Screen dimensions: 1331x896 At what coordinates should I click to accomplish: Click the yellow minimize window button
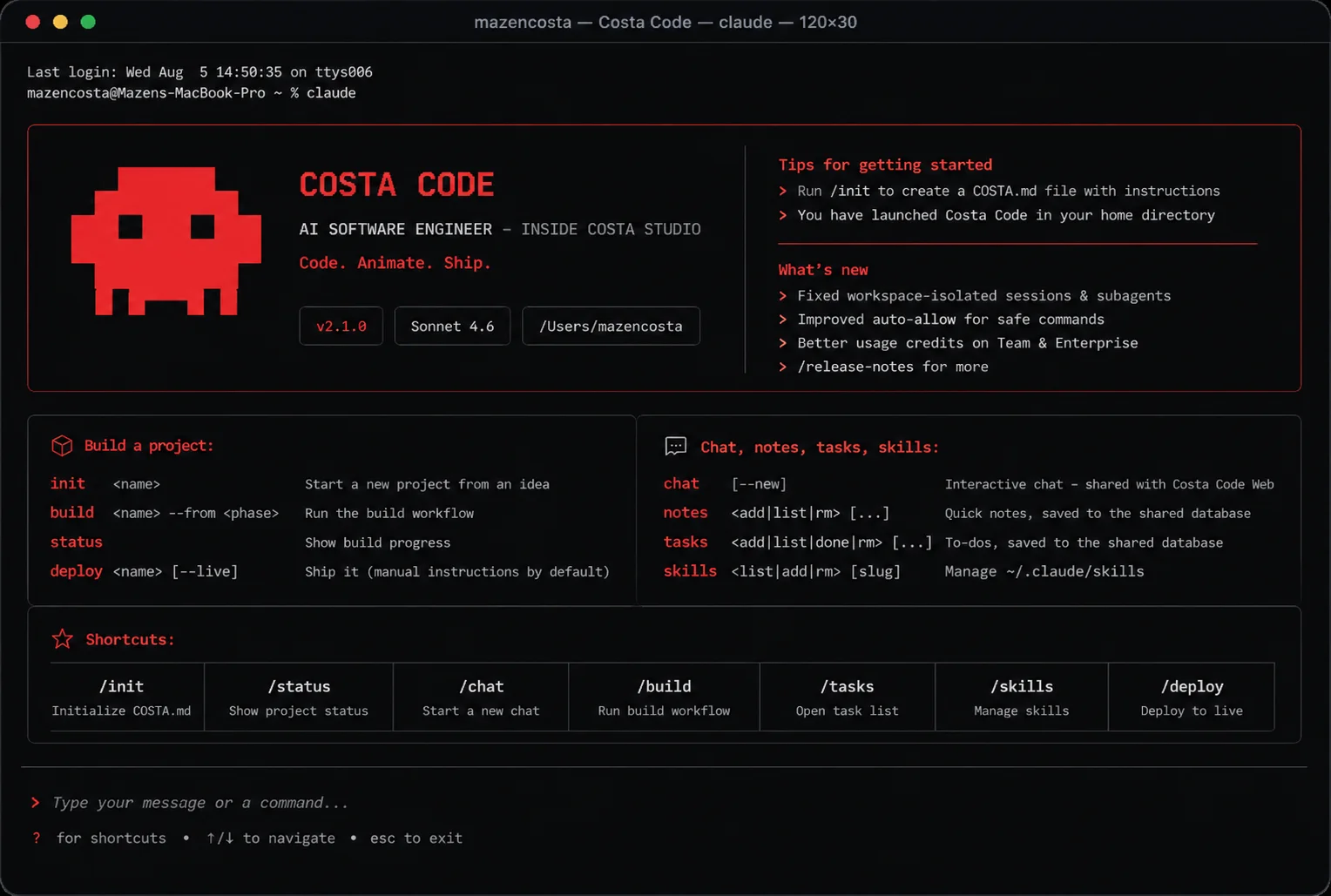(60, 22)
